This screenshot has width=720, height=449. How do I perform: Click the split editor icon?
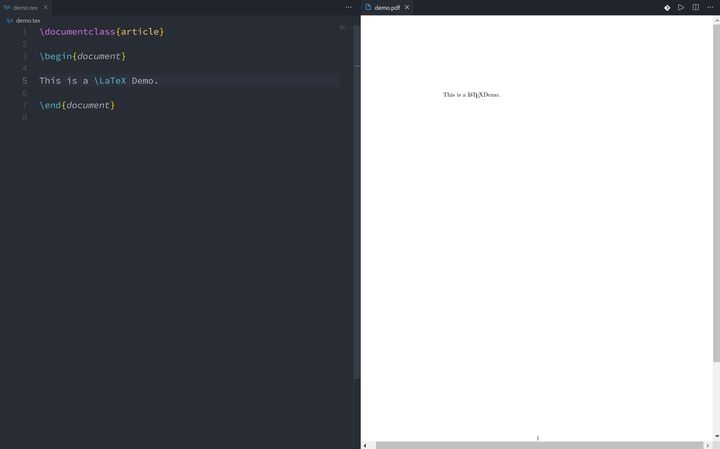pos(696,7)
